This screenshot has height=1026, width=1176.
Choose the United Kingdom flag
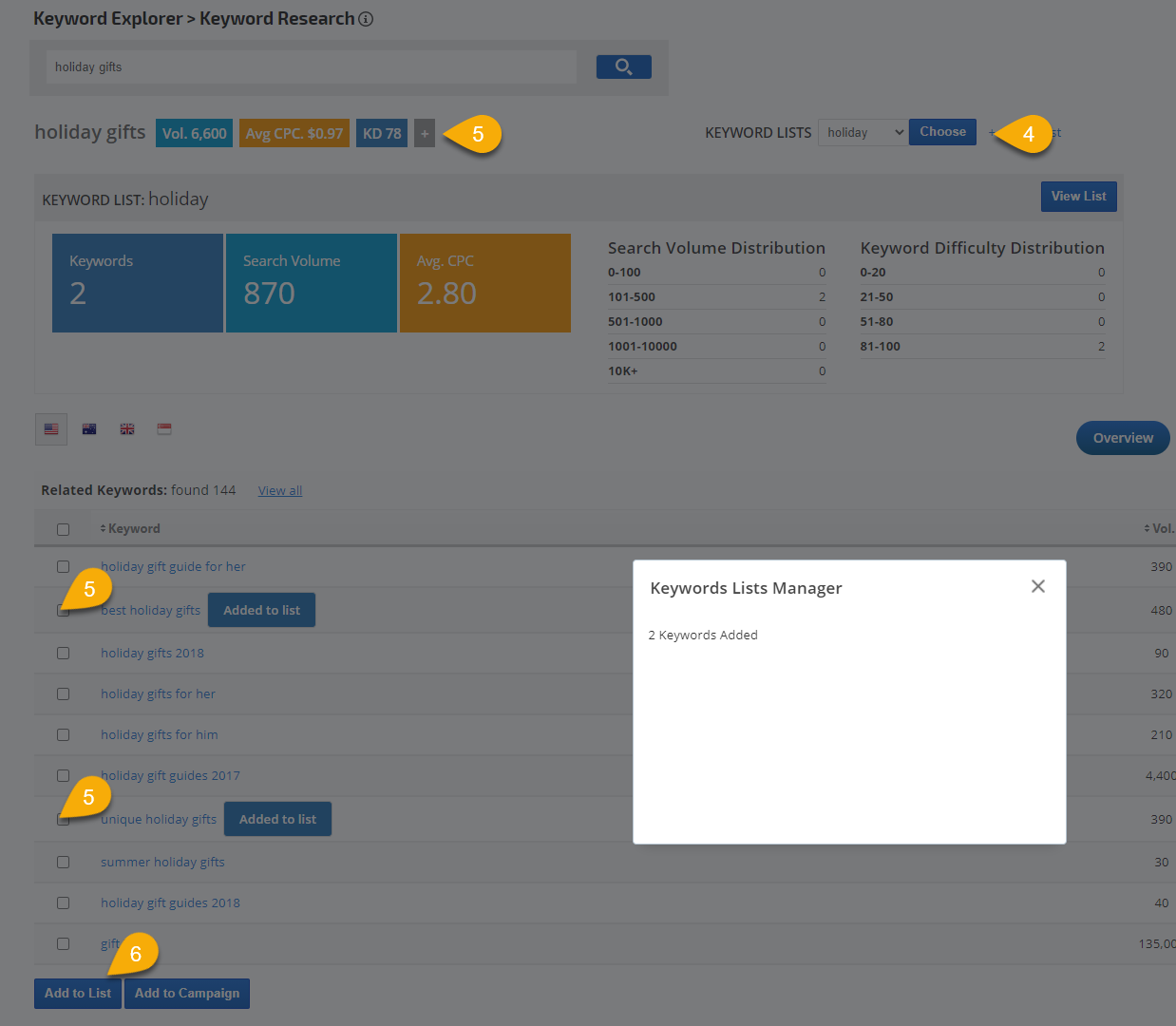pos(127,429)
